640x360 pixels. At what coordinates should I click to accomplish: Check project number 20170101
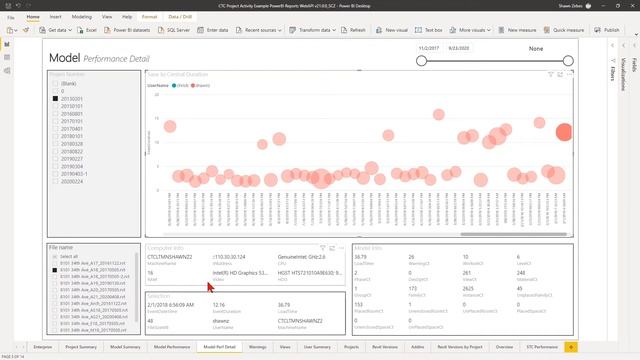[x=55, y=121]
